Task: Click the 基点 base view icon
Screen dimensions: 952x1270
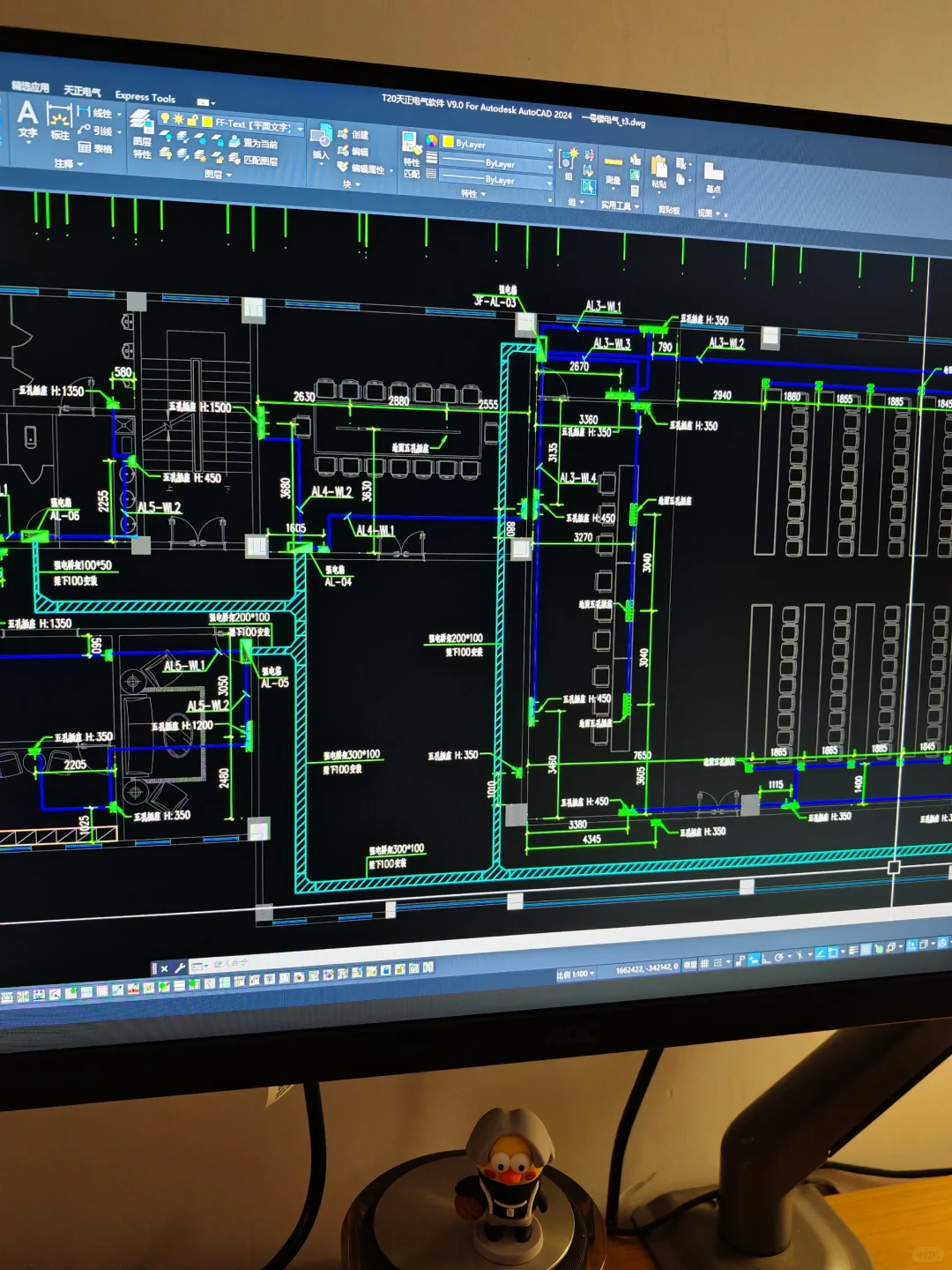Action: pyautogui.click(x=713, y=172)
